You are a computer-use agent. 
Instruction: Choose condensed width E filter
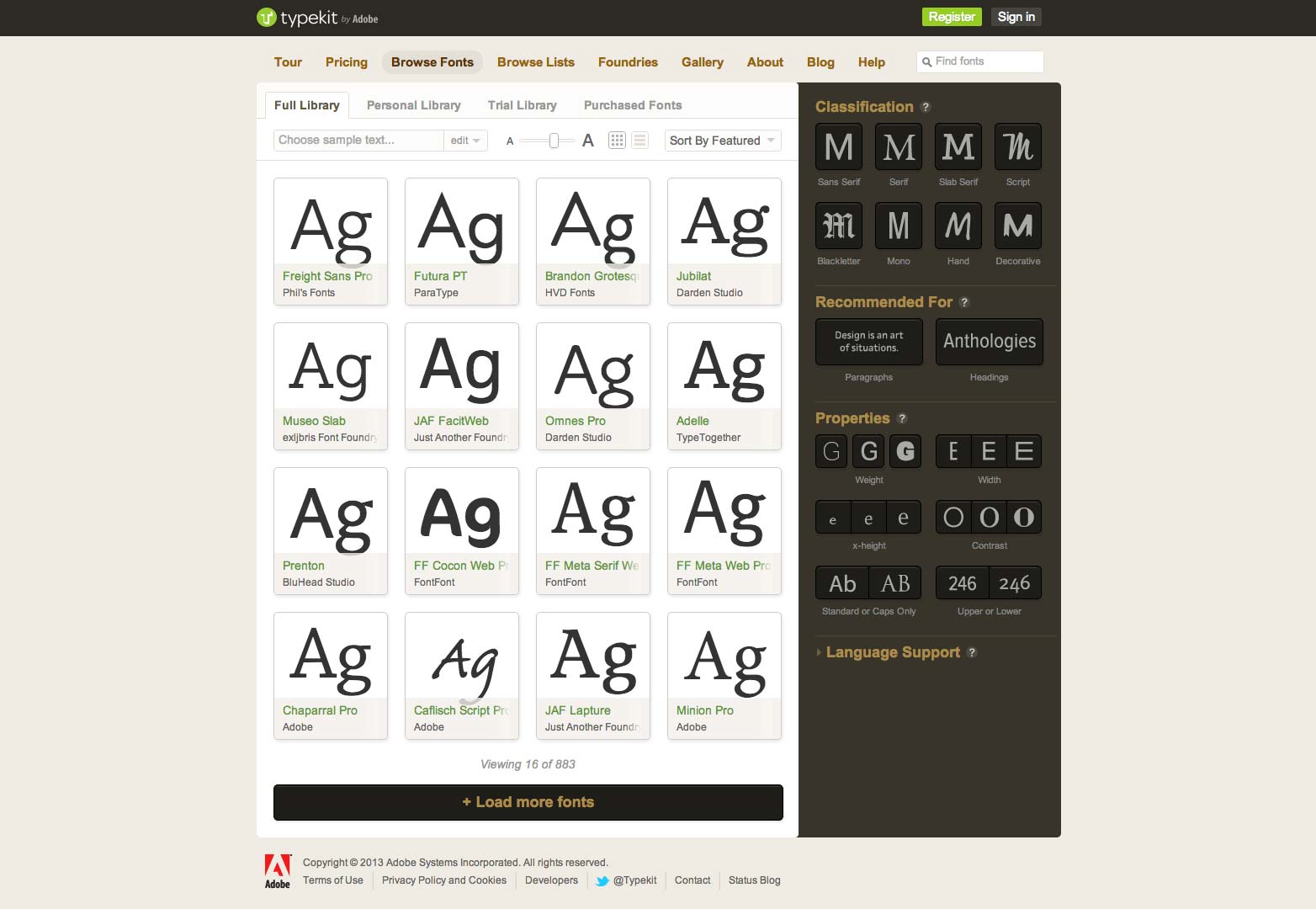point(953,451)
